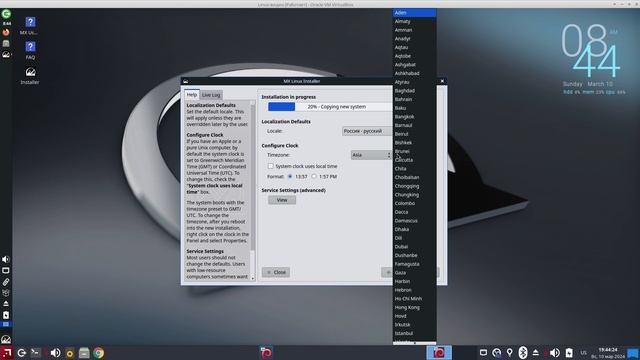The width and height of the screenshot is (640, 360).
Task: Select Ho Chi Minh in the timezone list
Action: coord(414,299)
